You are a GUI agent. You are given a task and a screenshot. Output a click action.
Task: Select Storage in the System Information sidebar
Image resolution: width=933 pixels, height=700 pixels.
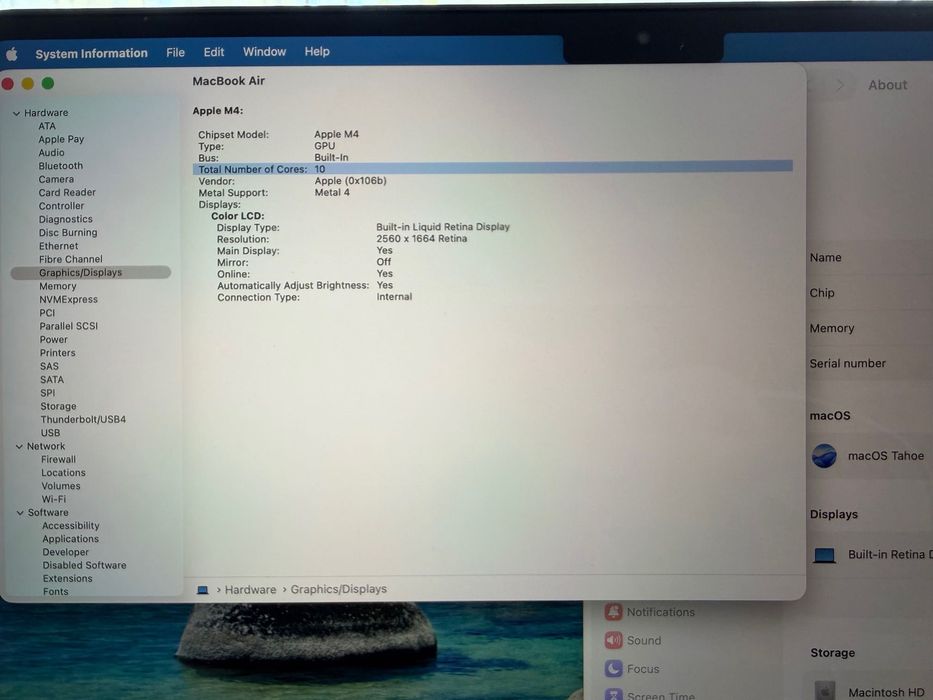(x=58, y=407)
